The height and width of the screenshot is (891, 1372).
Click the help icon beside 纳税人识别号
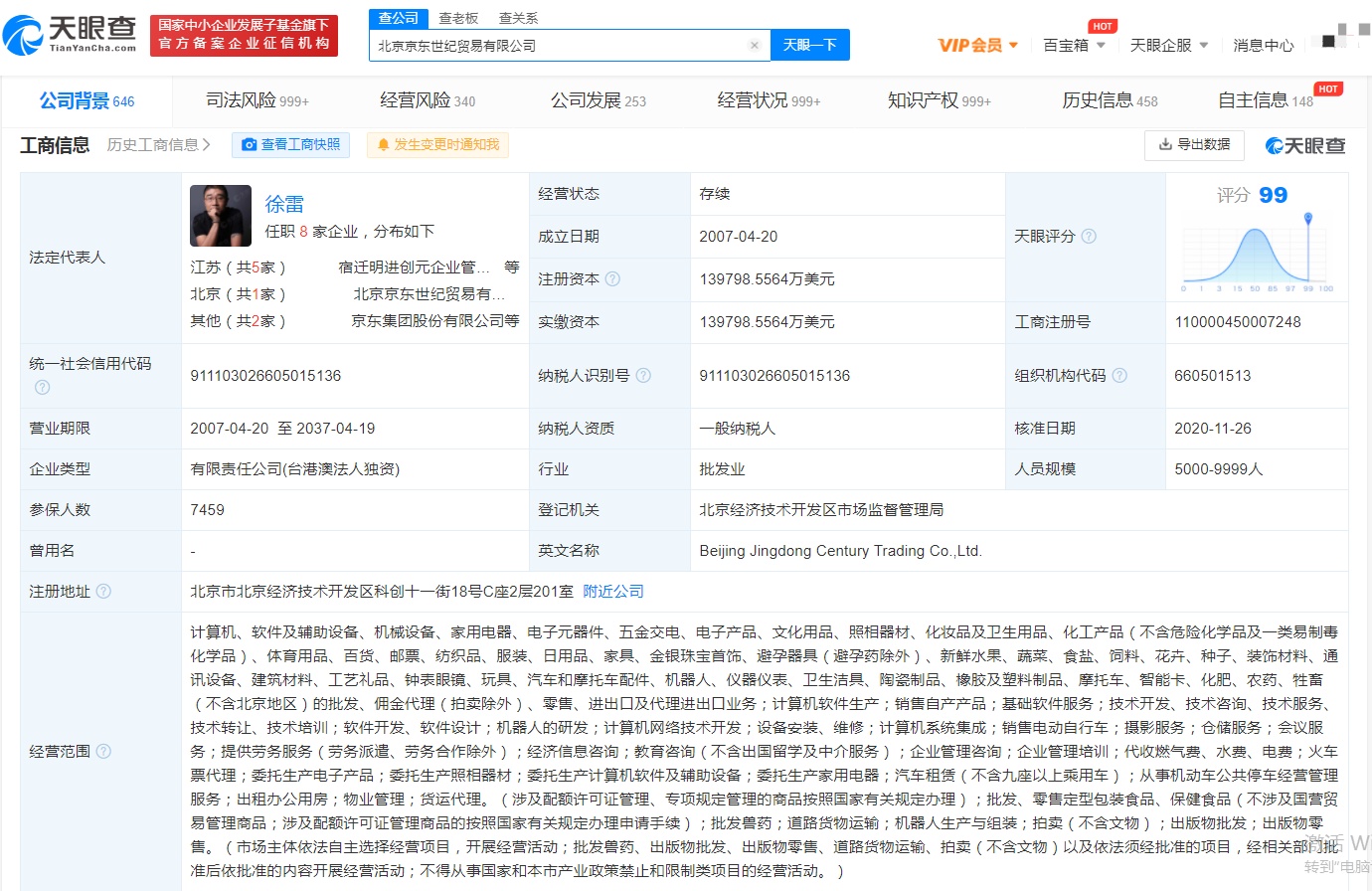(x=643, y=376)
